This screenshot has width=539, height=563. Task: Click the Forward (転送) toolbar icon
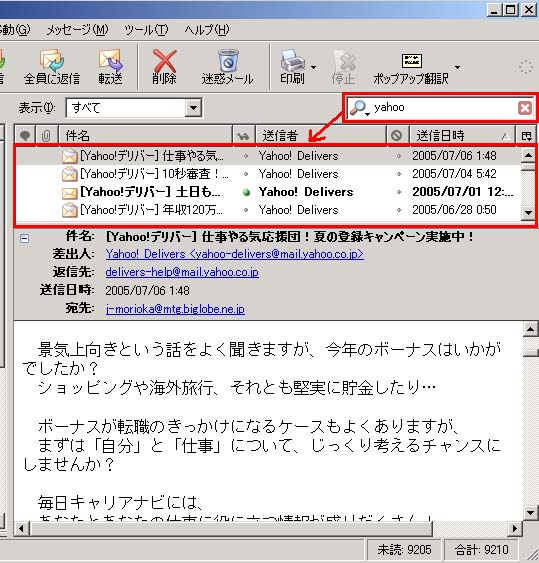[111, 67]
